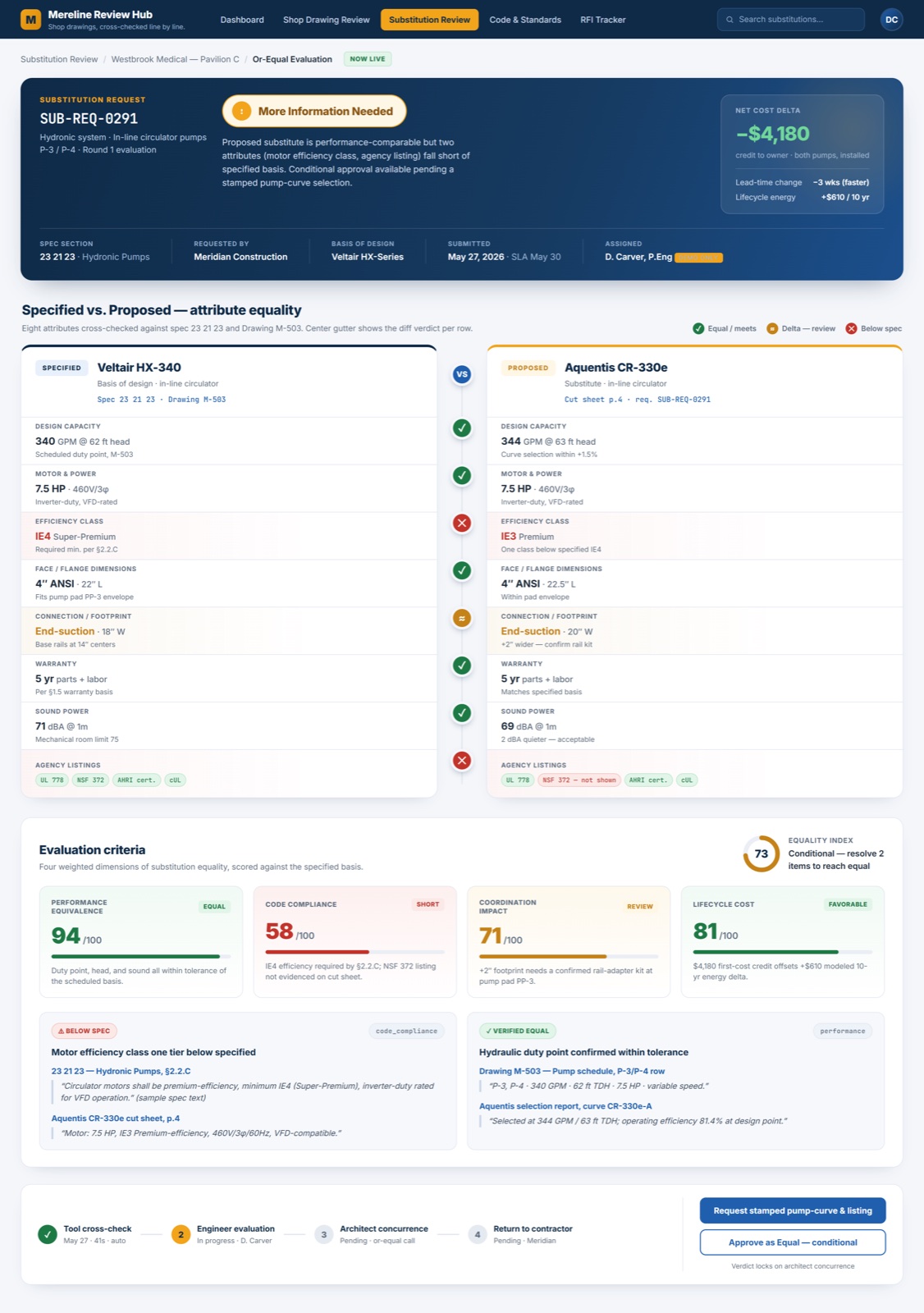The image size is (924, 1313).
Task: Click the Mereline Review Hub logo icon
Action: tap(30, 19)
